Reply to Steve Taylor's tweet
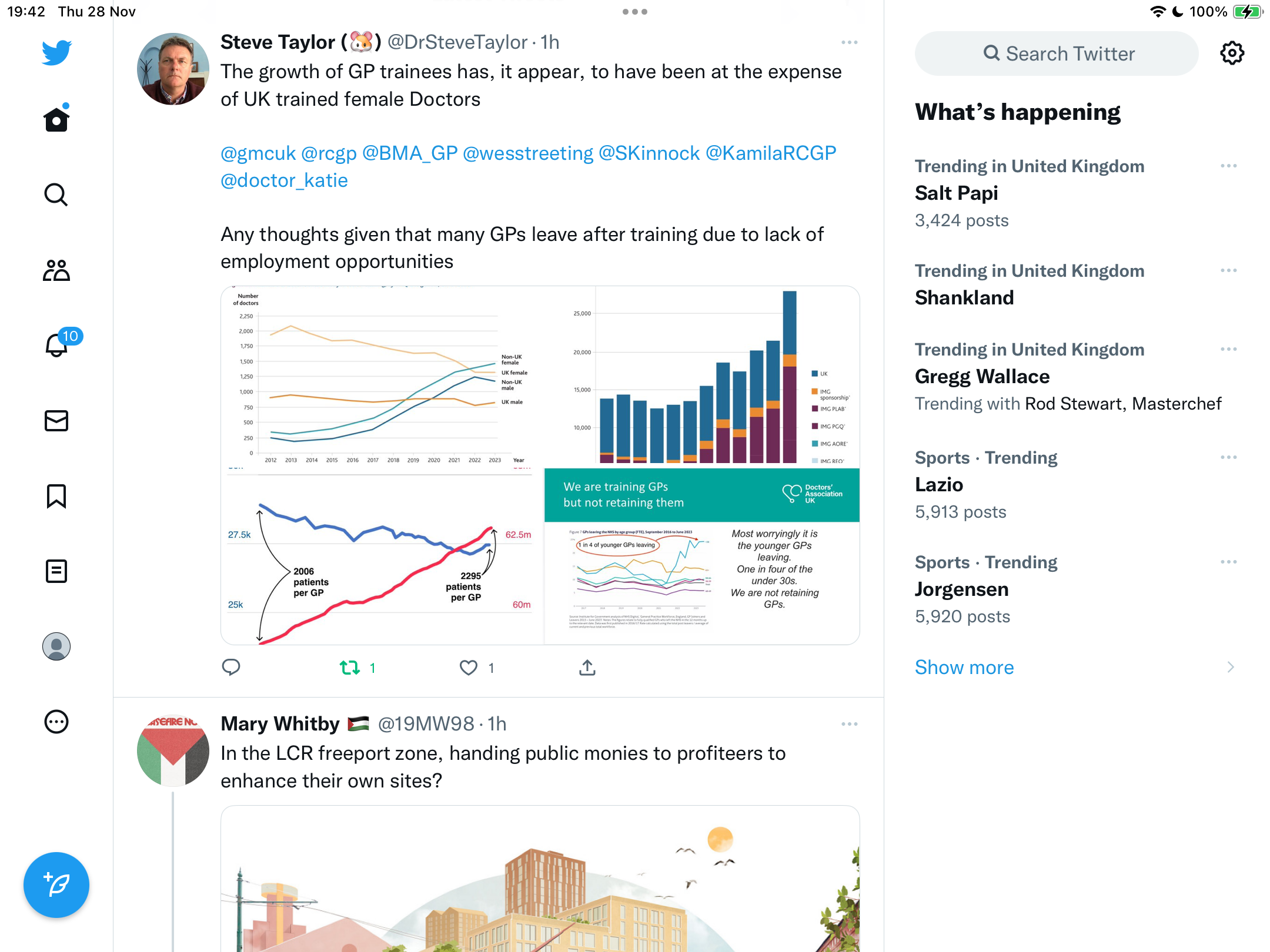Viewport: 1270px width, 952px height. pos(231,667)
